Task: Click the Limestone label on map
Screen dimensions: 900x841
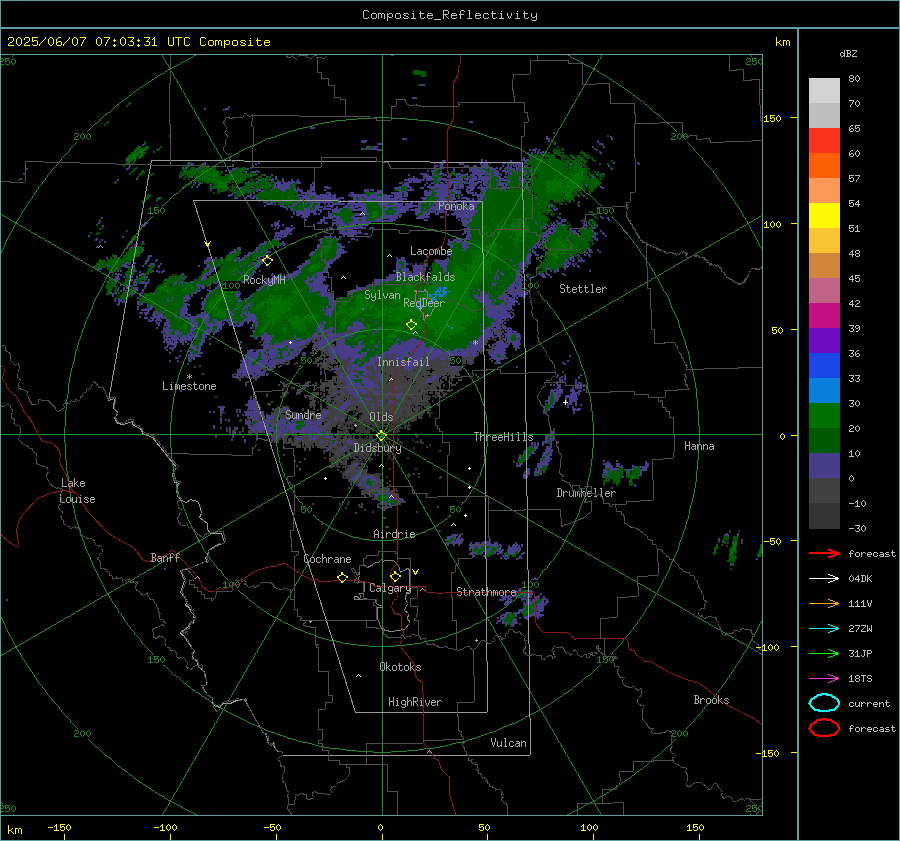Action: click(x=189, y=386)
